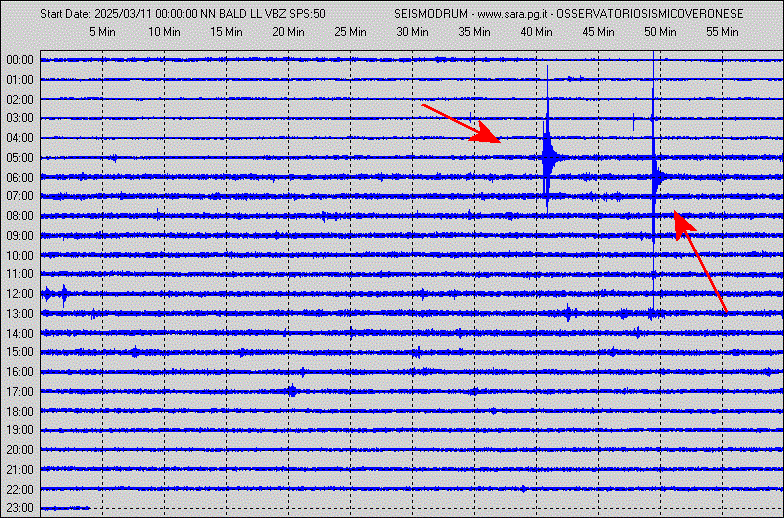The height and width of the screenshot is (518, 784).
Task: Click the burst on 15:00 trace near 8 minutes
Action: 135,352
